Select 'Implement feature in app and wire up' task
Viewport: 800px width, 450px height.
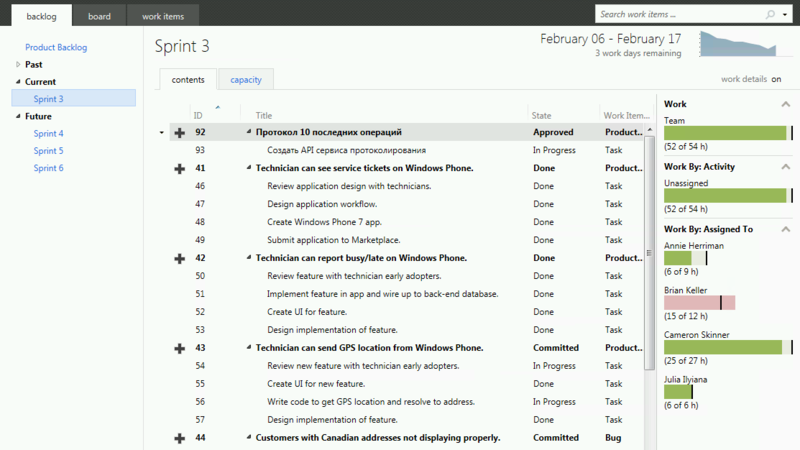[383, 294]
